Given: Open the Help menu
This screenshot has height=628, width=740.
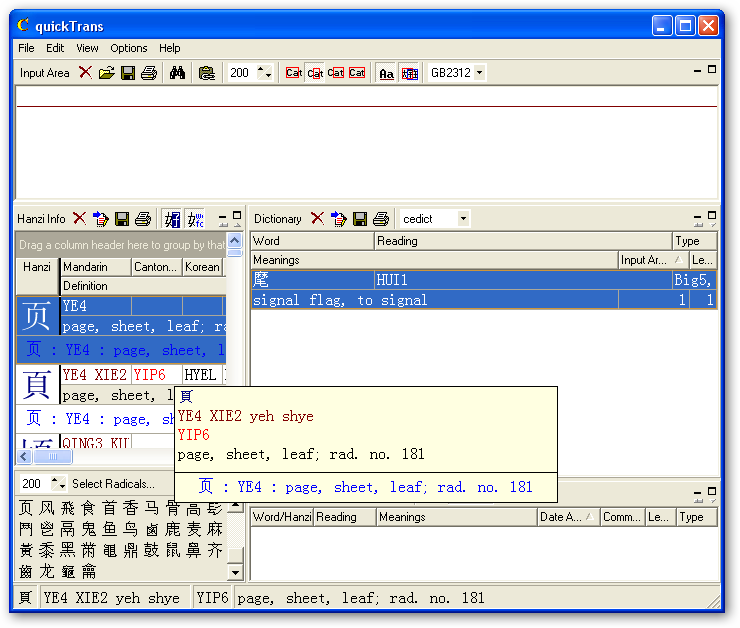Looking at the screenshot, I should point(169,48).
